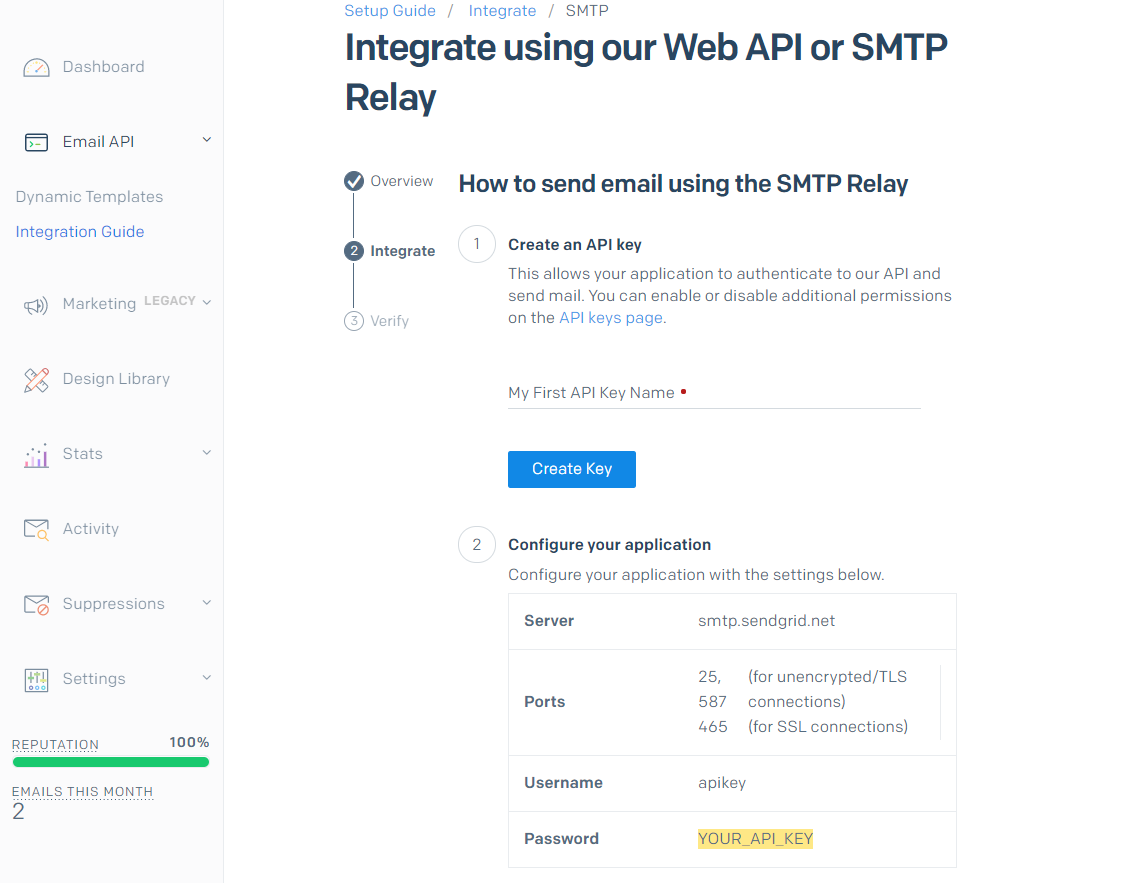Select Stats in the sidebar
This screenshot has height=883, width=1126.
[83, 454]
